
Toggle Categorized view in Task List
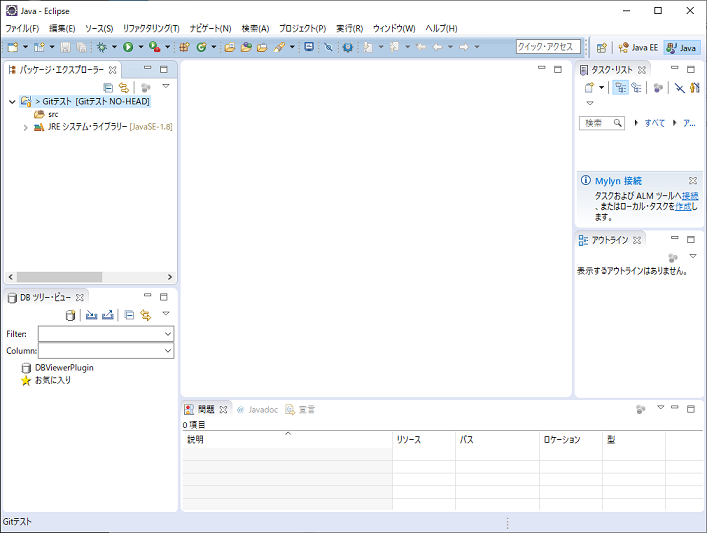coord(620,87)
